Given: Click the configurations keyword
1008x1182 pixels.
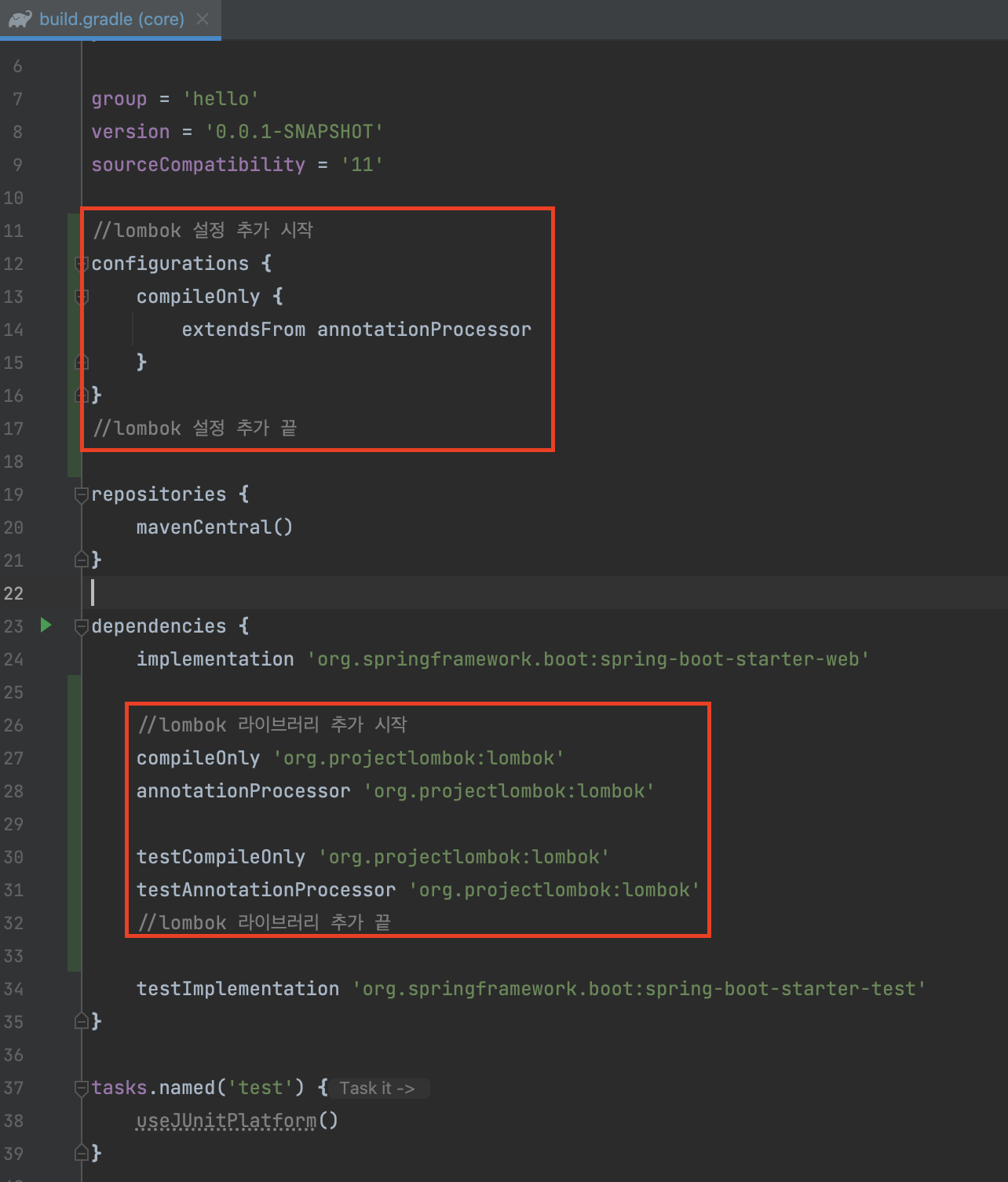Looking at the screenshot, I should click(x=170, y=264).
